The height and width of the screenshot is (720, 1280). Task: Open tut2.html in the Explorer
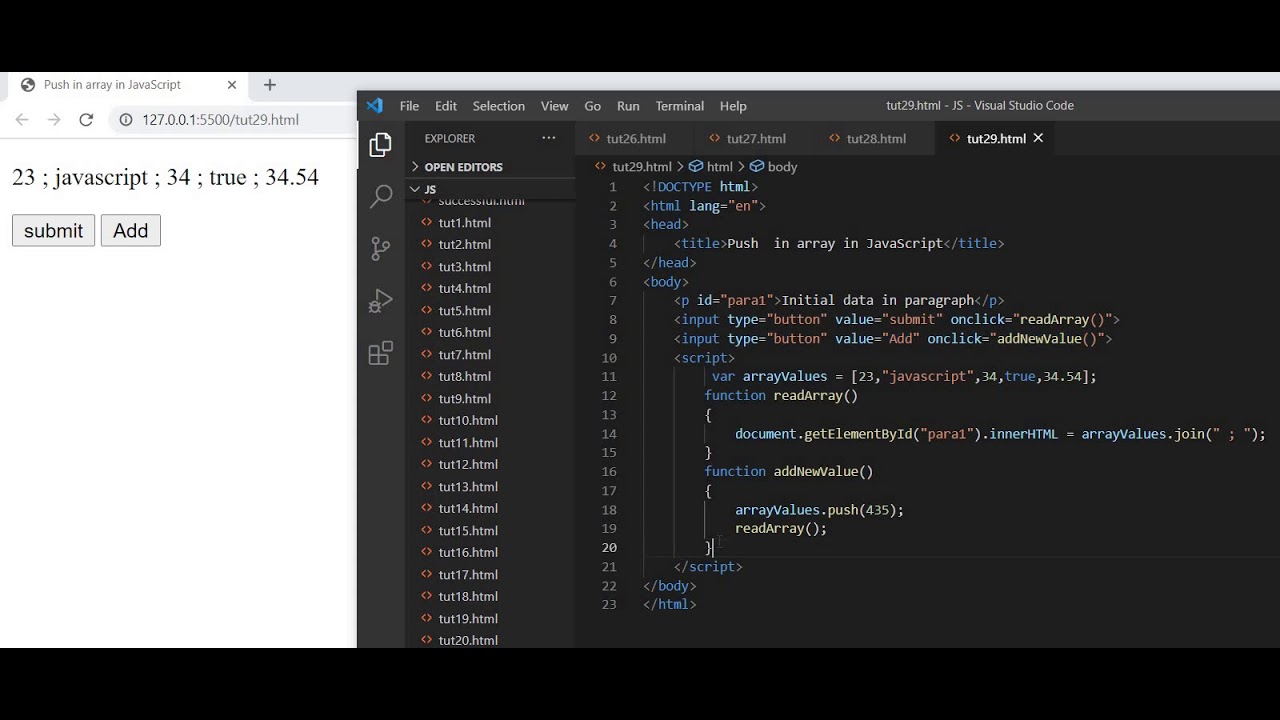coord(464,244)
